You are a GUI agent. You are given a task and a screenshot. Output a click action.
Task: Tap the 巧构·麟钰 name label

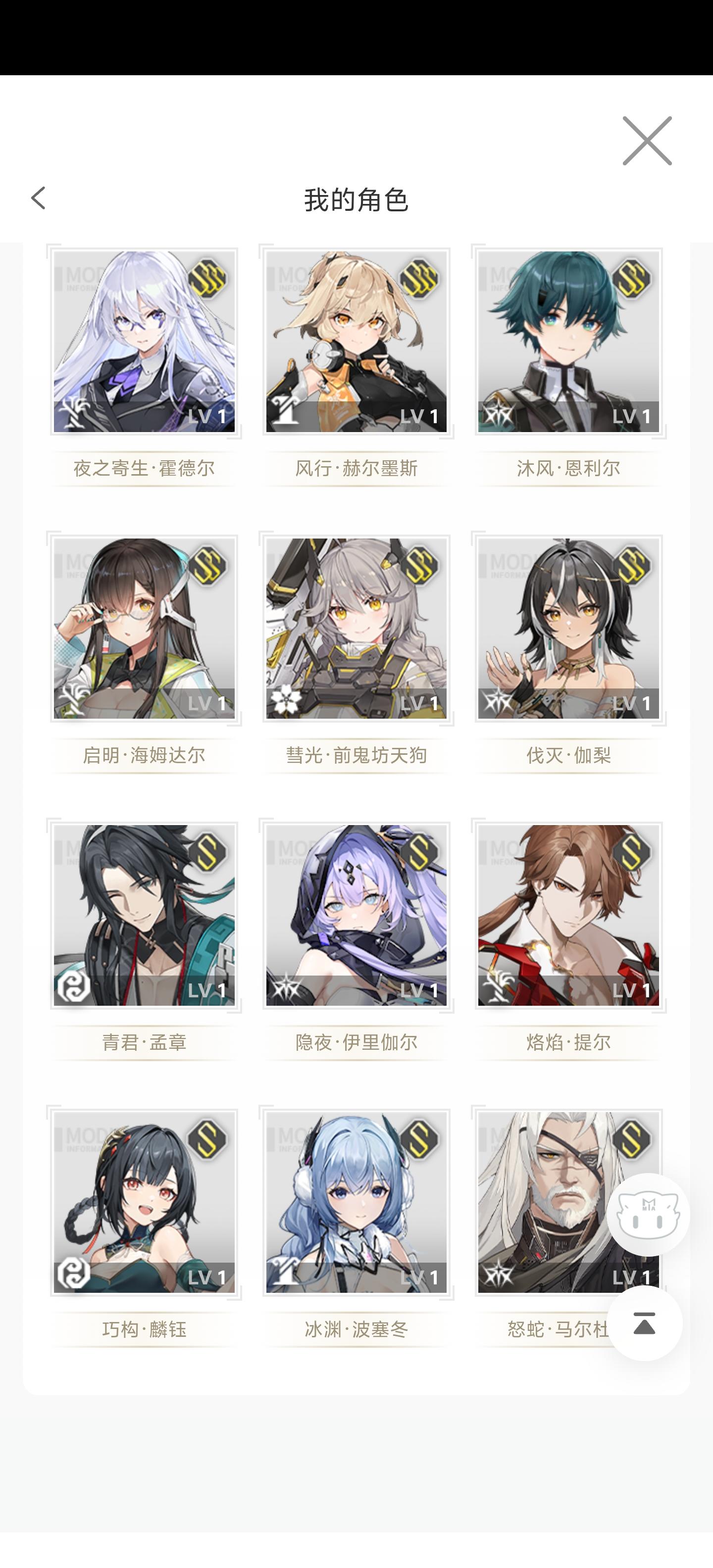[144, 1329]
